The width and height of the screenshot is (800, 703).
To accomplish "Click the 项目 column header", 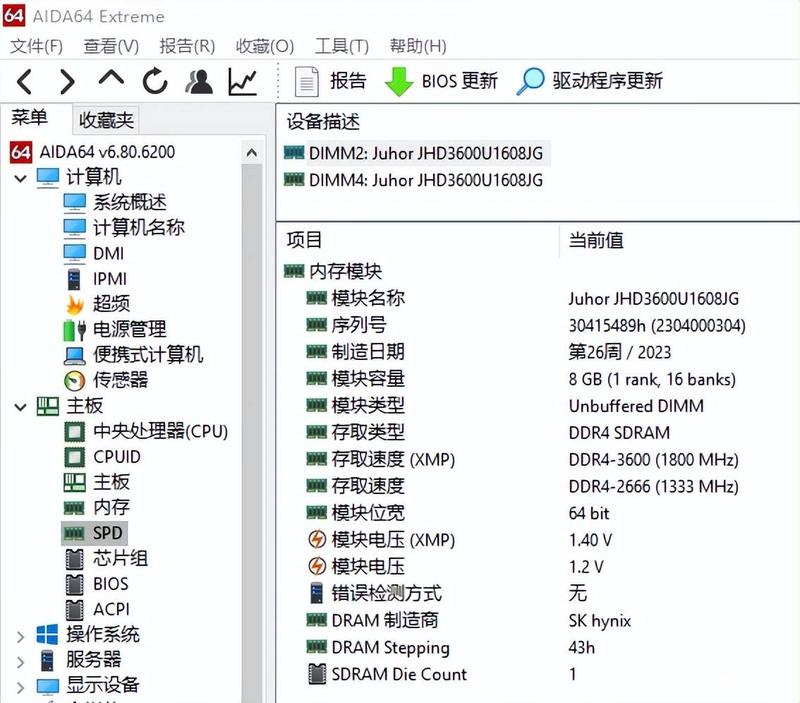I will [x=304, y=240].
